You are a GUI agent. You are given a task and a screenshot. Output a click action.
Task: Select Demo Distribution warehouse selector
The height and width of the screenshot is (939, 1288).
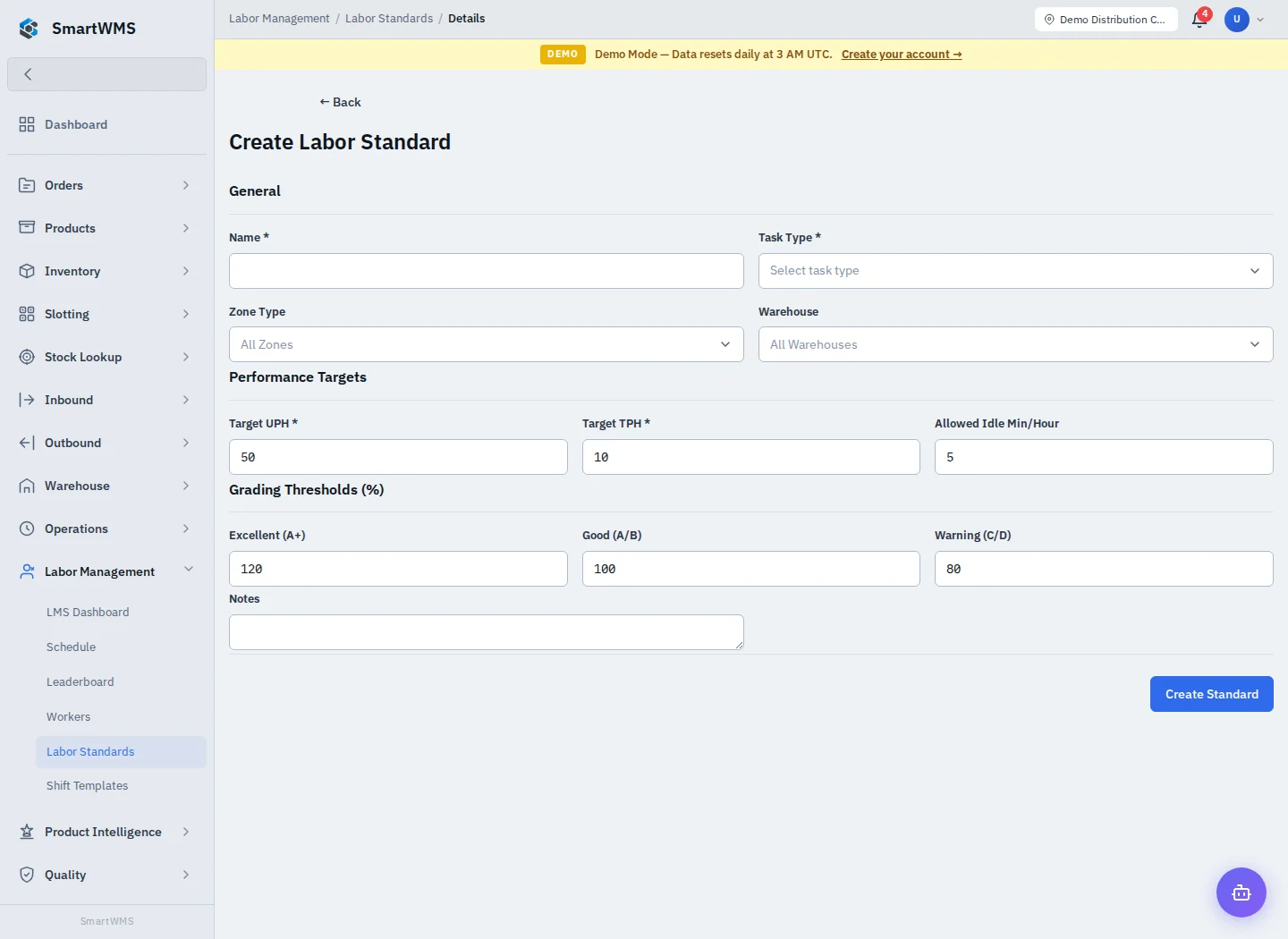tap(1106, 19)
